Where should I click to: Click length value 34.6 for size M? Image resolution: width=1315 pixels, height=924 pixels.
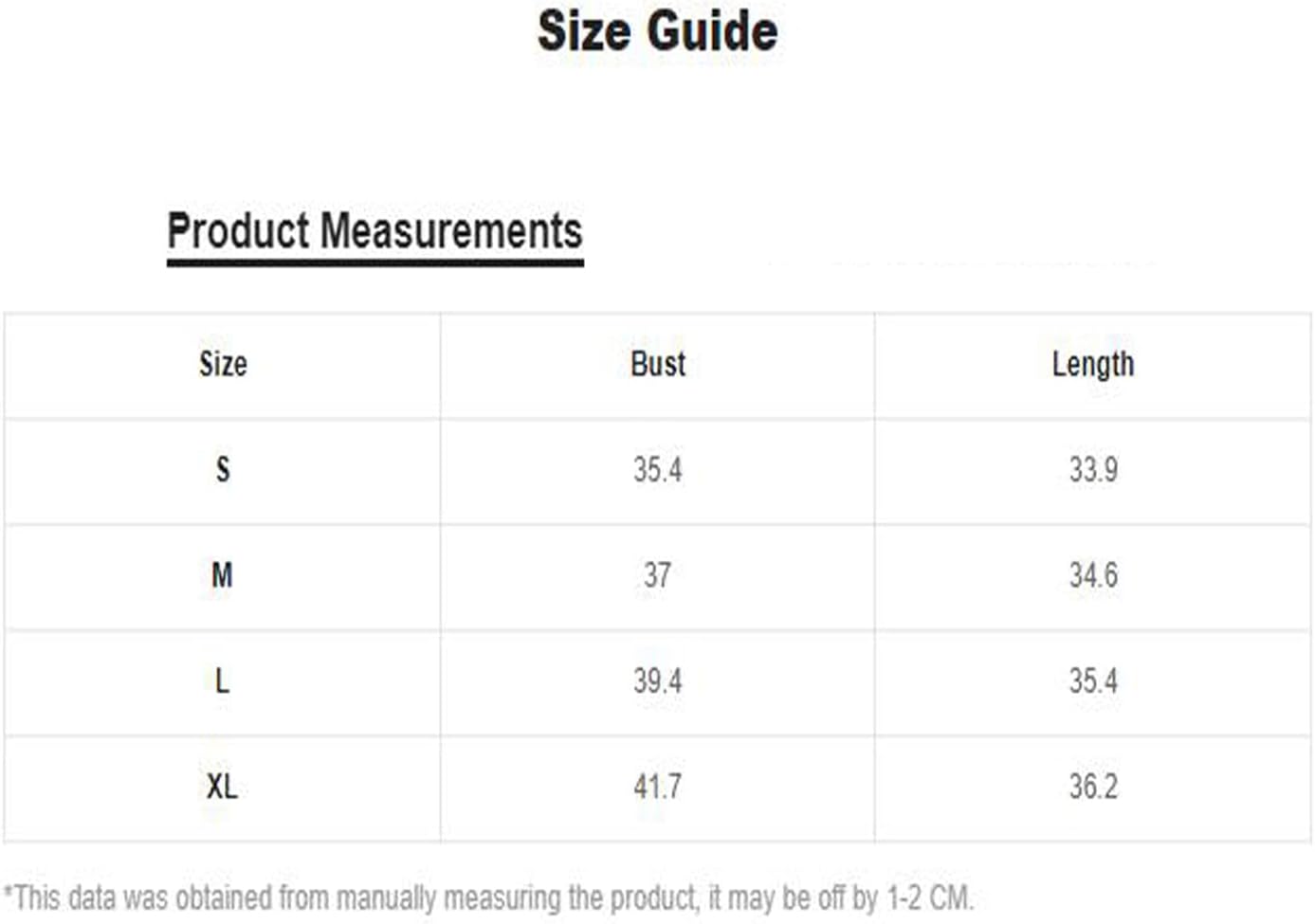[x=1093, y=575]
